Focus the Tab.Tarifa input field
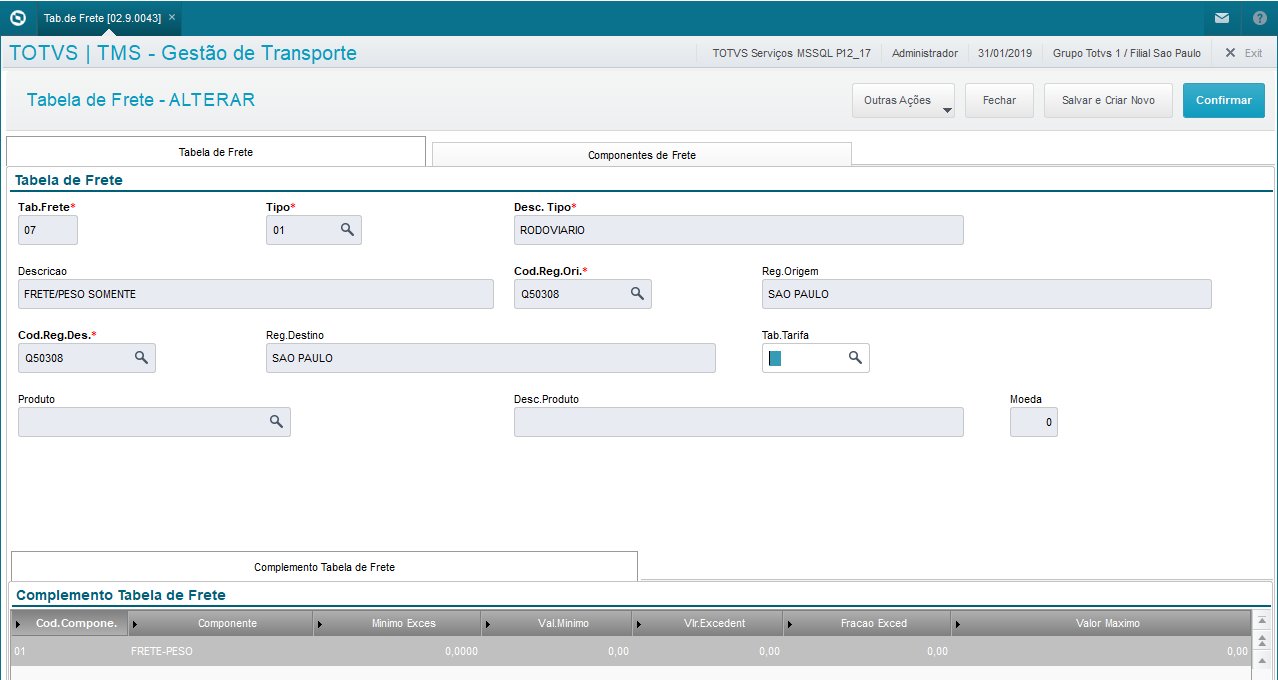The height and width of the screenshot is (680, 1278). (x=816, y=358)
